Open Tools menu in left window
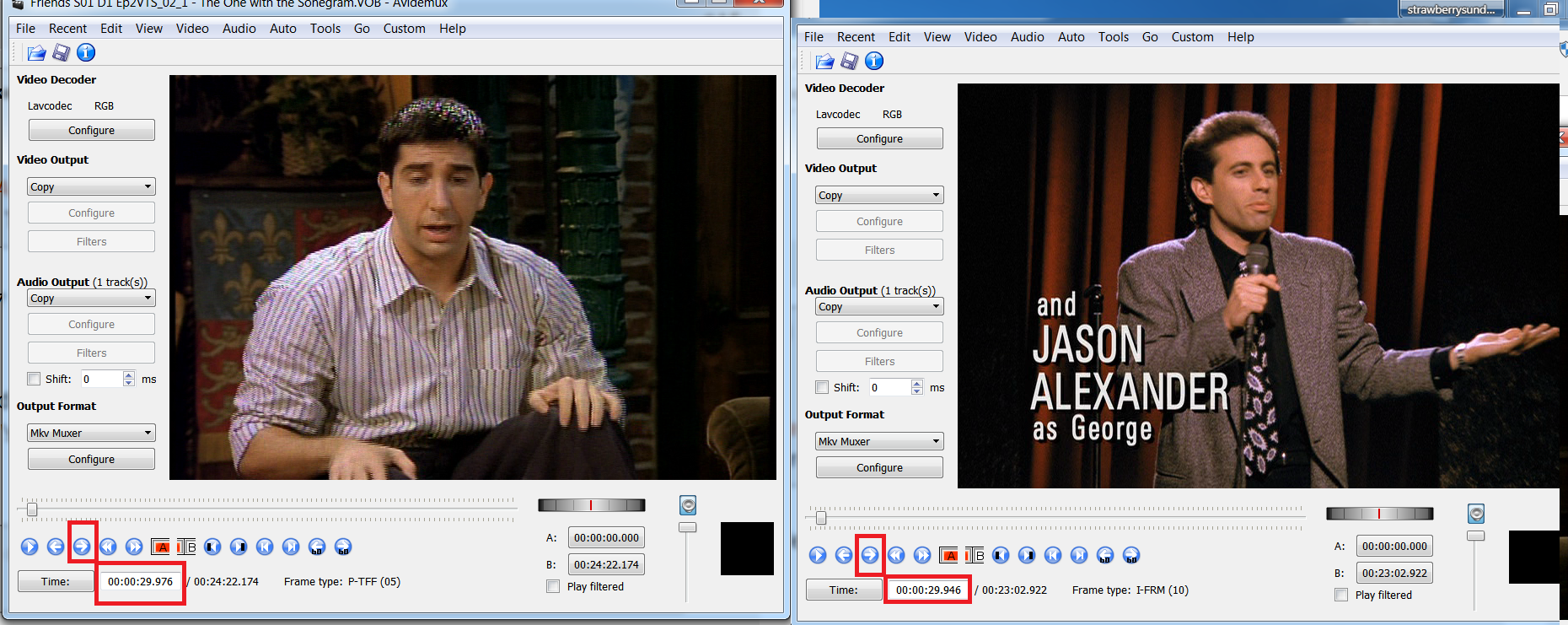 click(x=325, y=29)
